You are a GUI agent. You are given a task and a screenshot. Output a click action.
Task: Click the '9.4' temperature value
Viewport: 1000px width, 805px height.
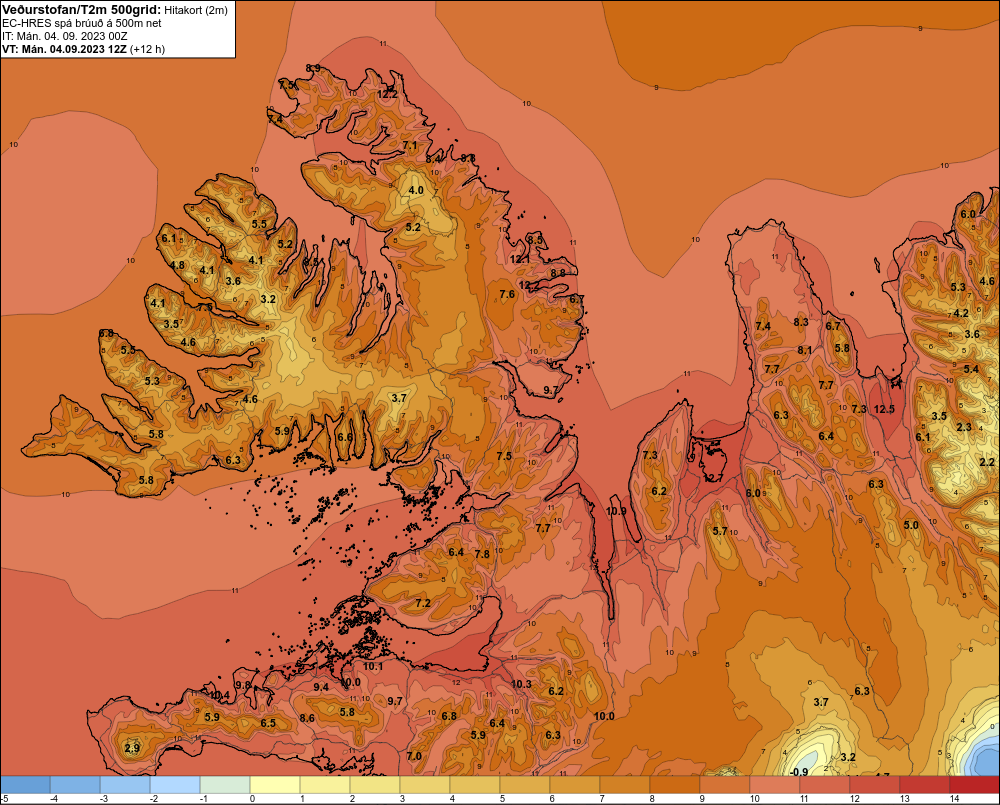[321, 687]
